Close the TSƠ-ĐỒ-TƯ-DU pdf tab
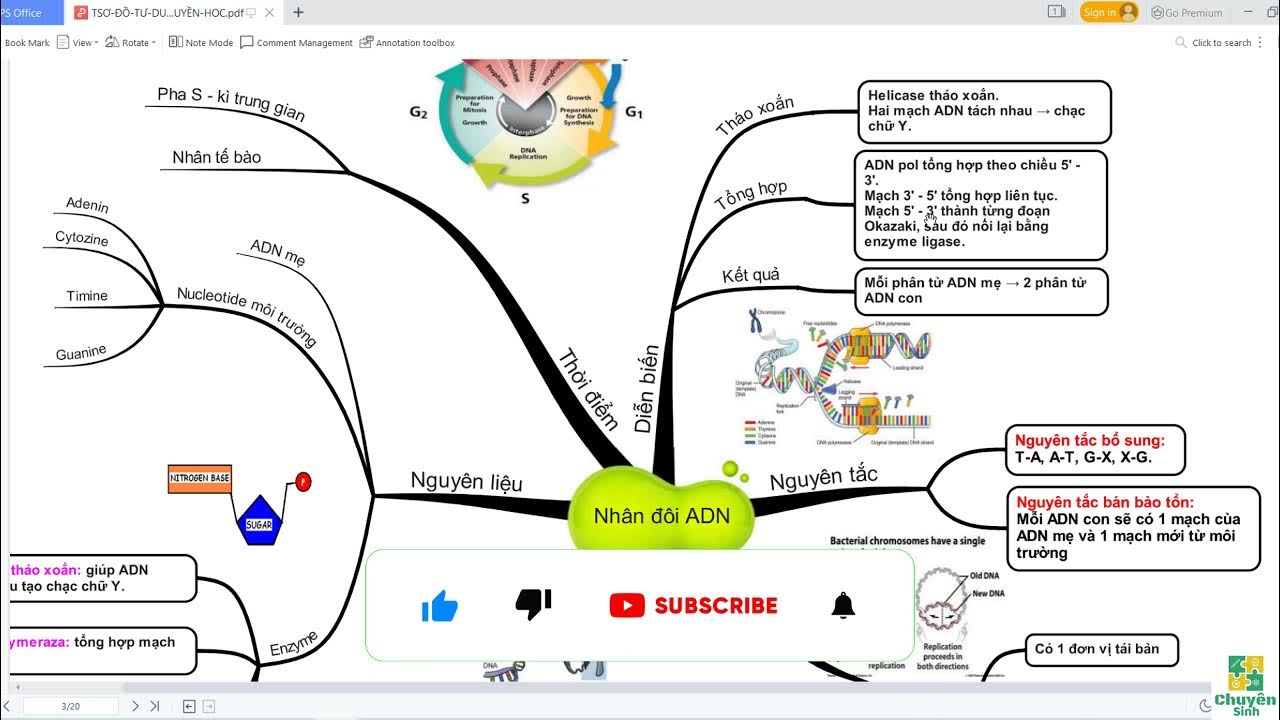 coord(269,13)
